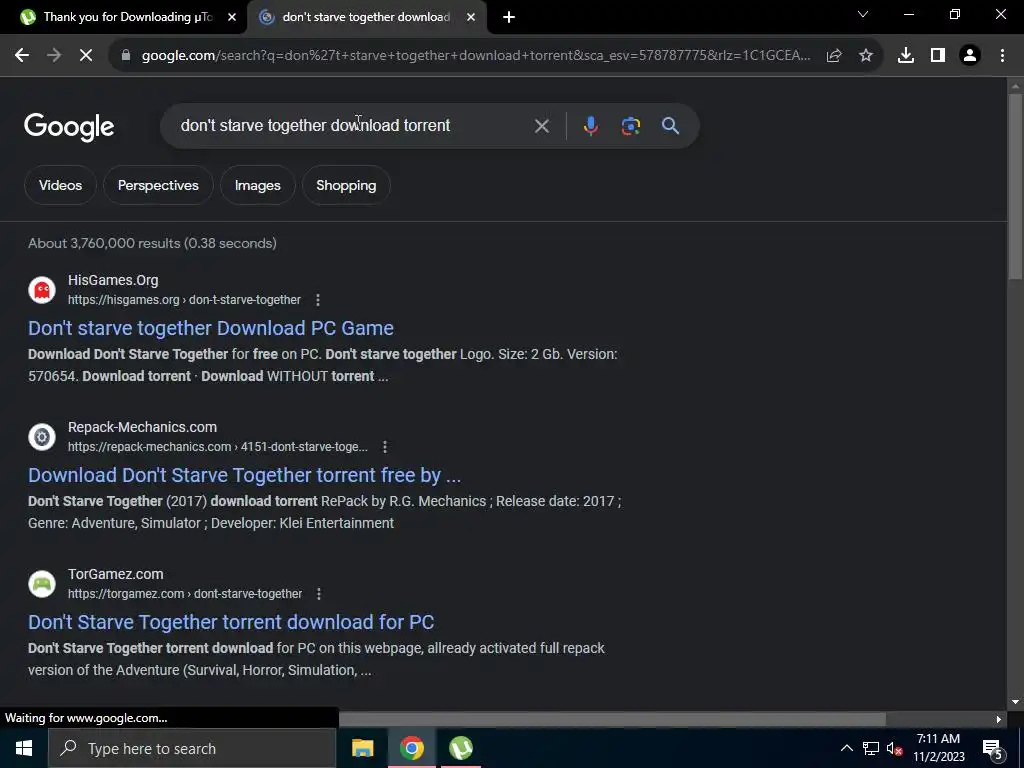
Task: Click the repack-mechanics.com URL breadcrumb
Action: click(217, 447)
